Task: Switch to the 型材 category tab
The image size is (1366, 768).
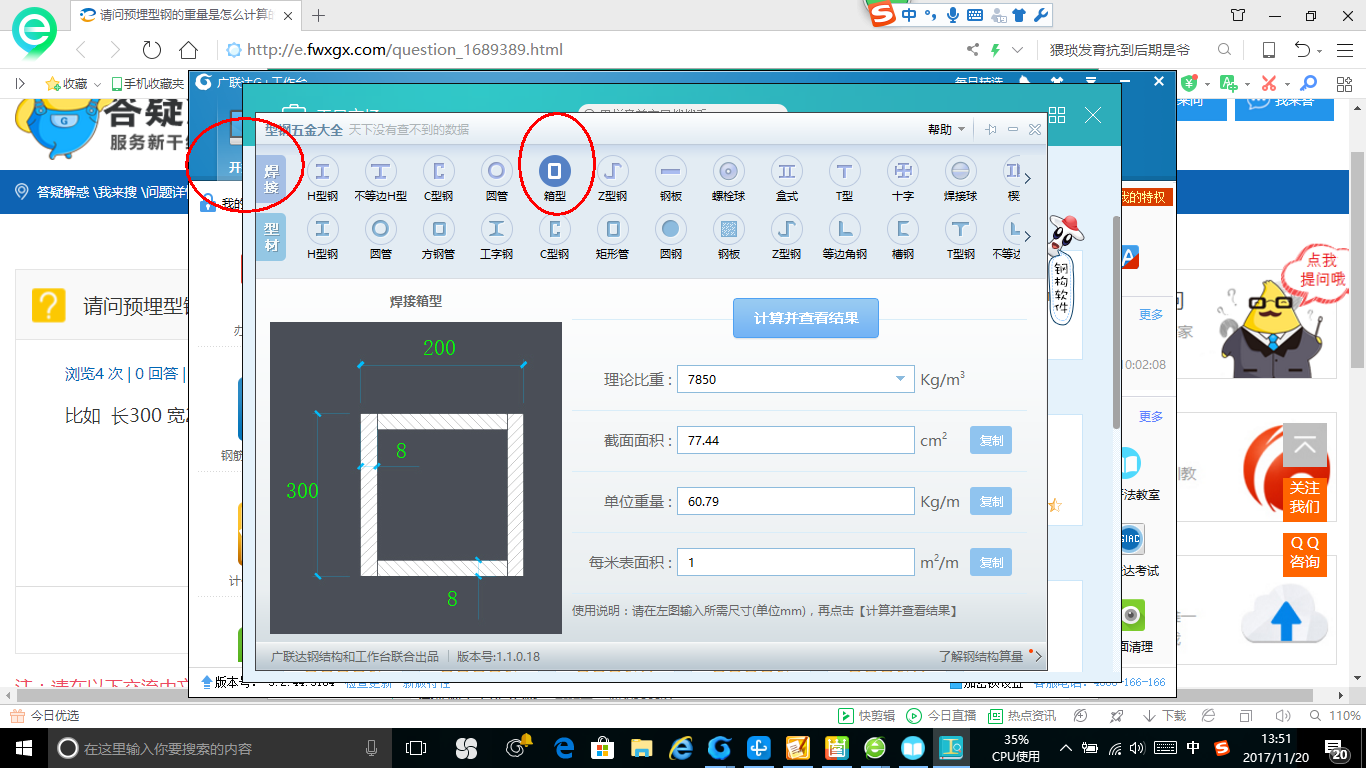Action: pyautogui.click(x=271, y=236)
